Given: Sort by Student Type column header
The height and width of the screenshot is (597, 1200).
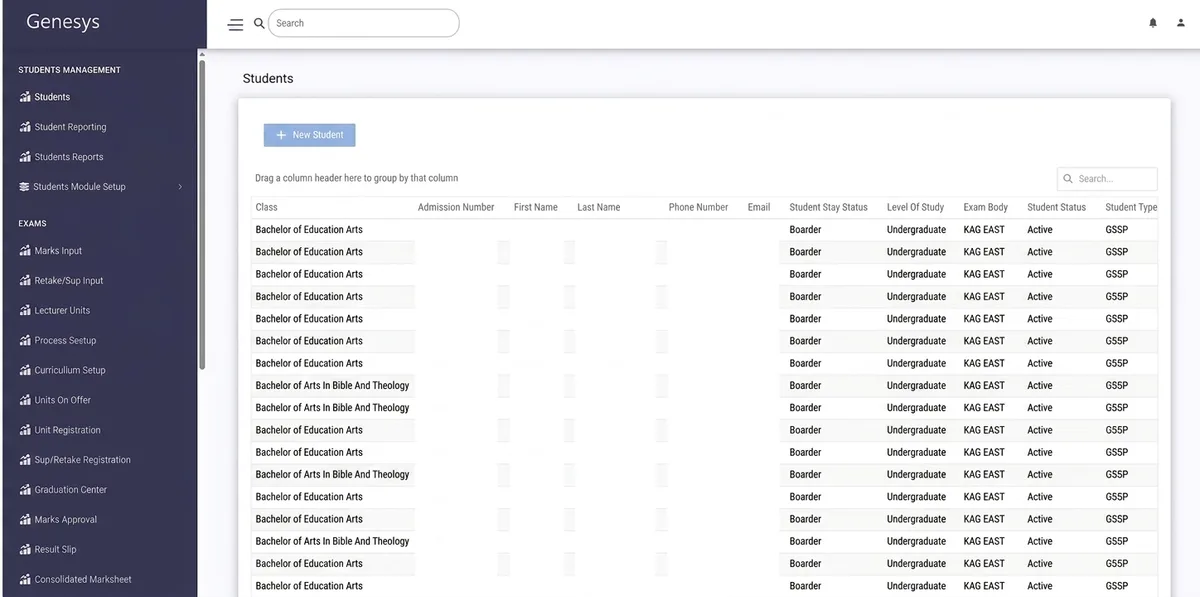Looking at the screenshot, I should (1131, 207).
